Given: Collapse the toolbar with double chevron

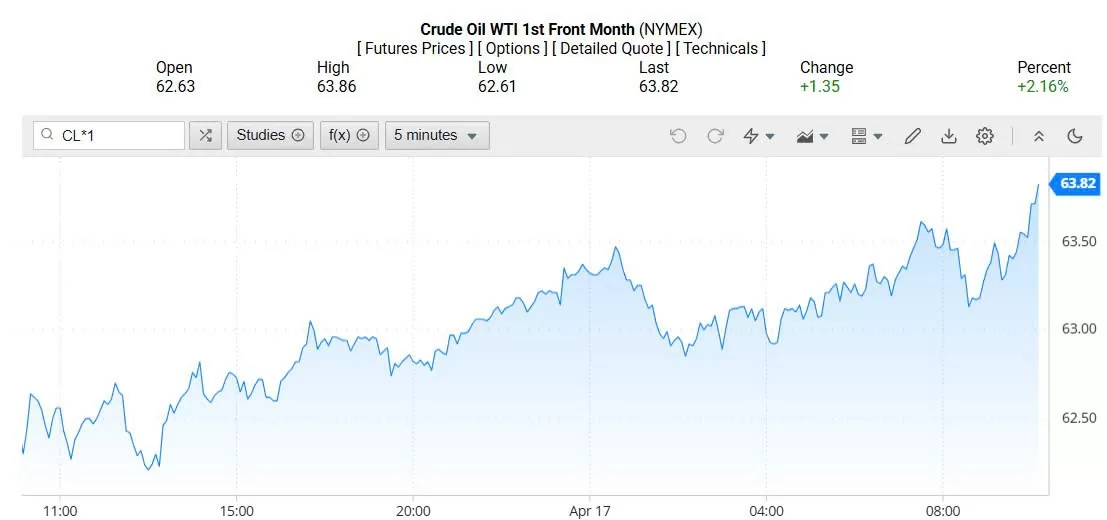Looking at the screenshot, I should pos(1039,136).
